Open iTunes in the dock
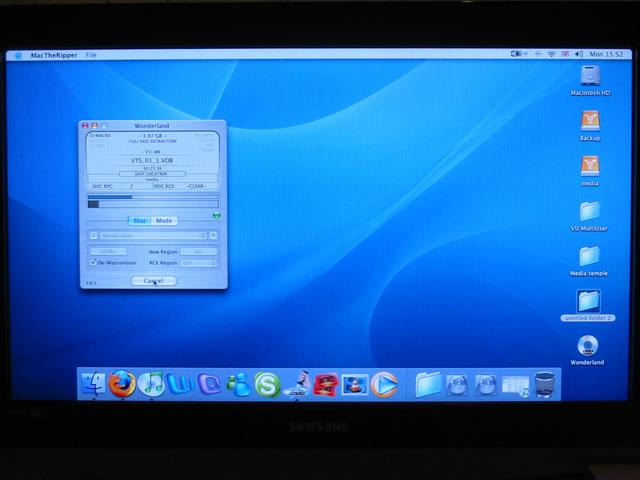The height and width of the screenshot is (480, 640). [151, 384]
